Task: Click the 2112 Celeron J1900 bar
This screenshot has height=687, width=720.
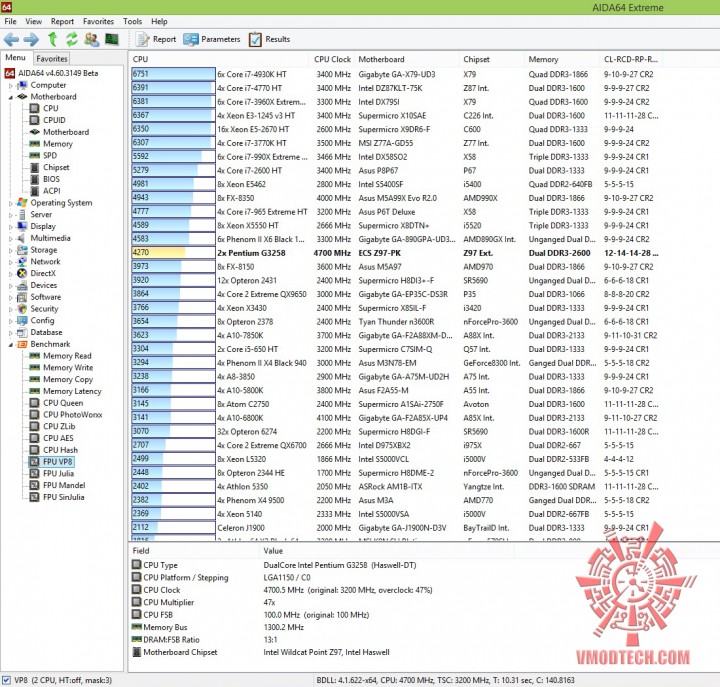Action: (x=173, y=528)
